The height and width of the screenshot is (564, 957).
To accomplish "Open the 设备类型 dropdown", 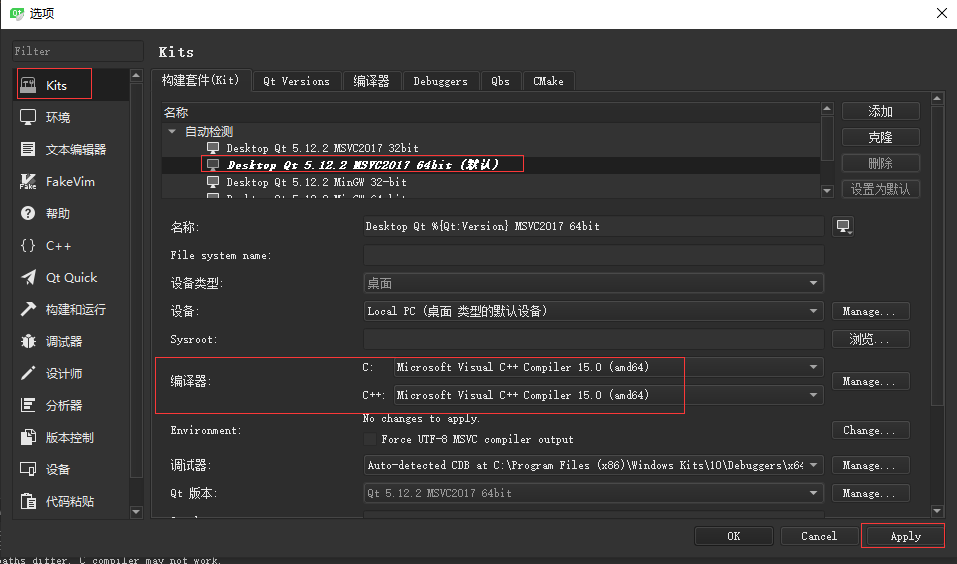I will point(593,283).
